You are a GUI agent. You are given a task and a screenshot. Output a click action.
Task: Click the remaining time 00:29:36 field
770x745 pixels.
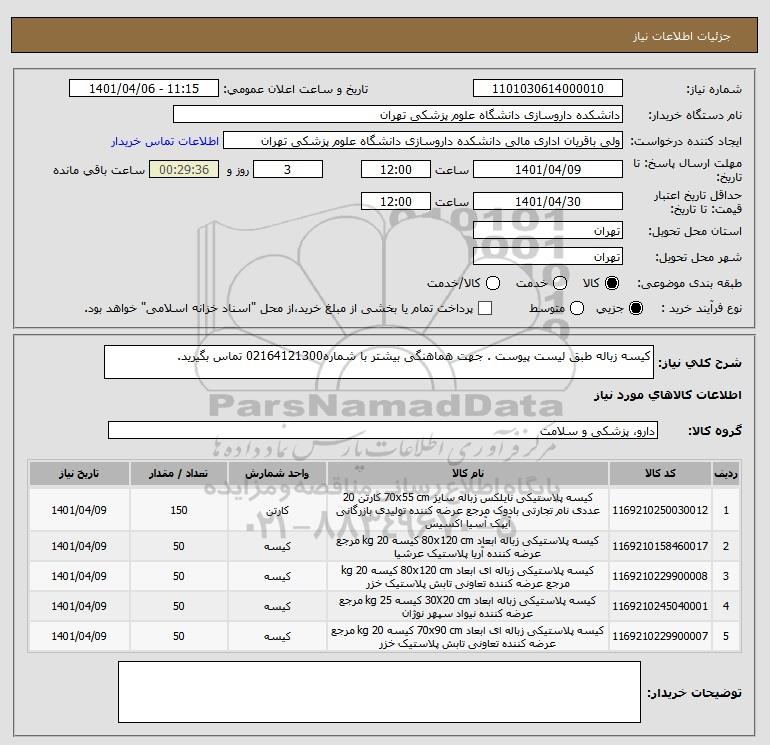pyautogui.click(x=184, y=169)
